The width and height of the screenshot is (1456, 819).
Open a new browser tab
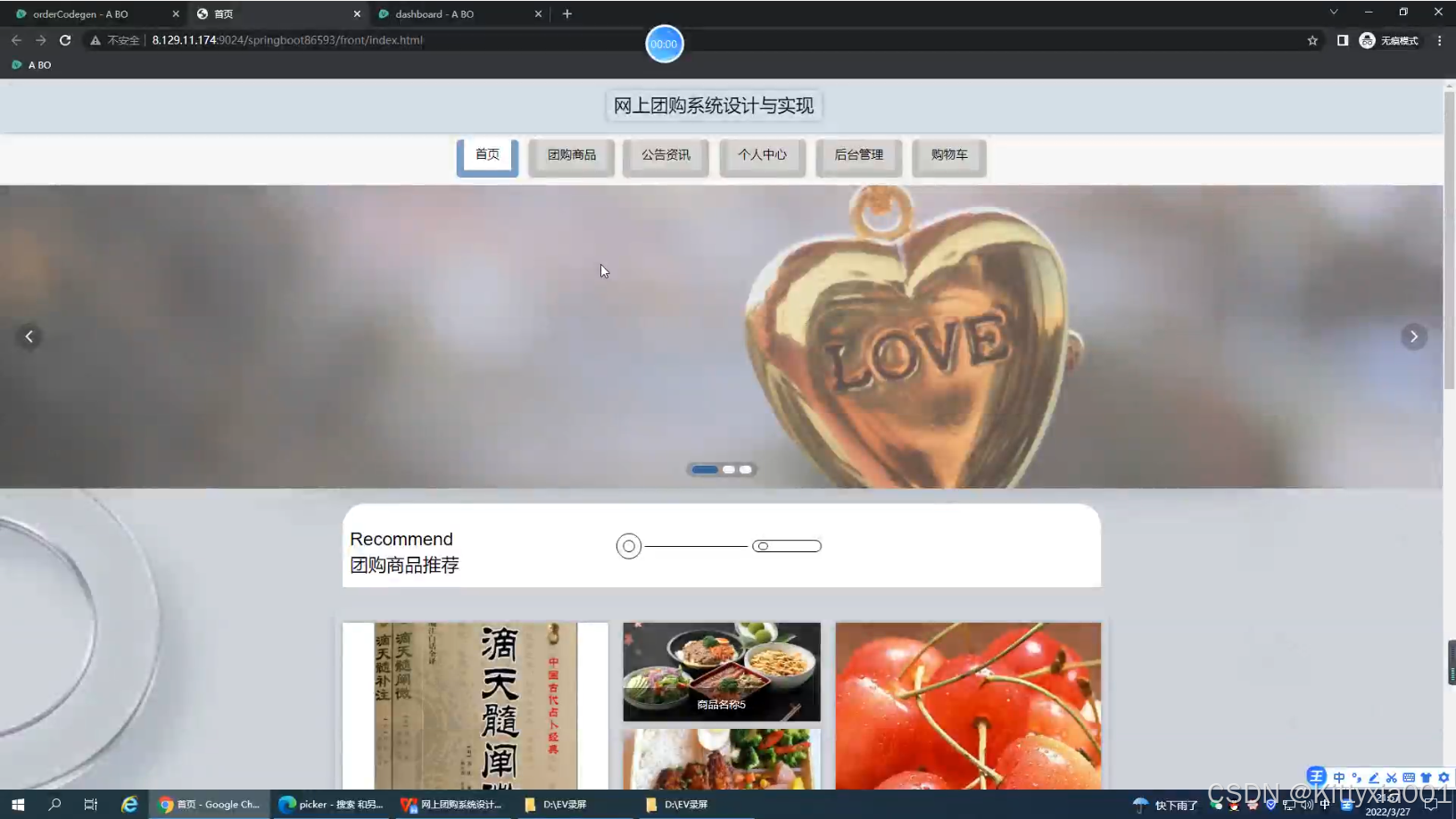click(x=567, y=13)
